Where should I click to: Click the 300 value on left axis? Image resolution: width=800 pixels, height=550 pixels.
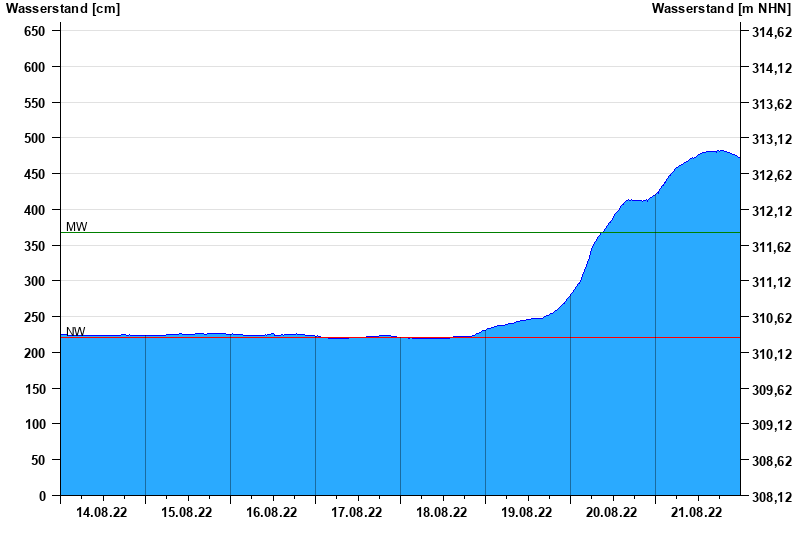[x=35, y=281]
